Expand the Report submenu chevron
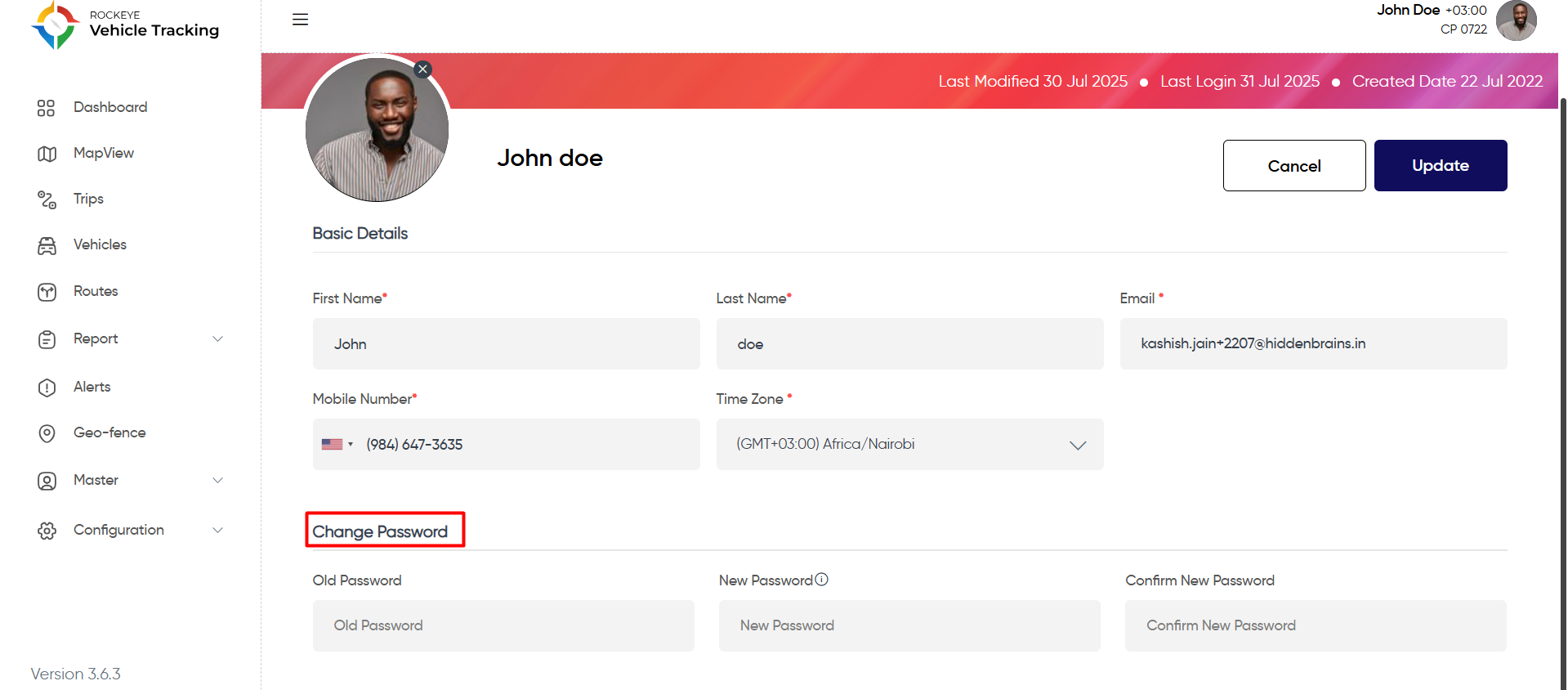 (x=217, y=338)
